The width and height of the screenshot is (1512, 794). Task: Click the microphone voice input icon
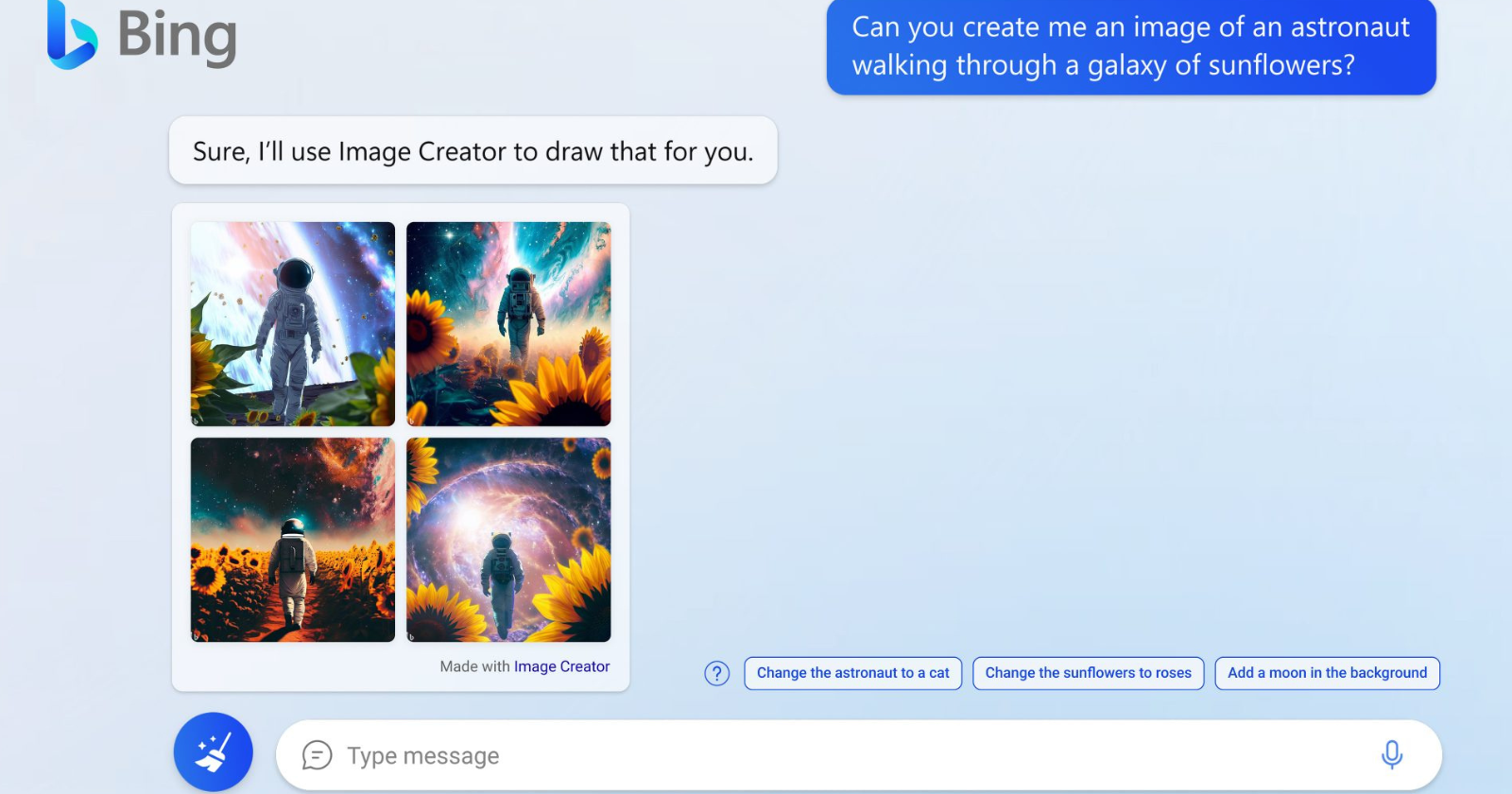point(1391,754)
